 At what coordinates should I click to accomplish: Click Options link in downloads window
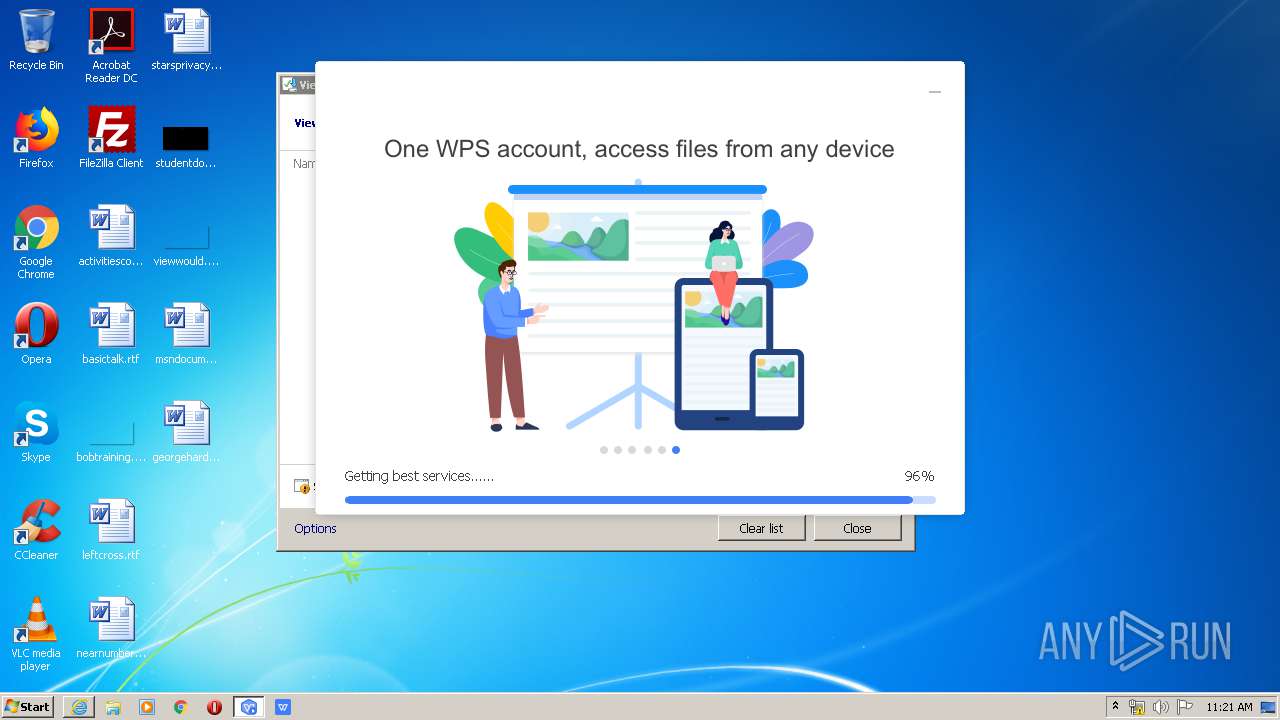point(315,528)
